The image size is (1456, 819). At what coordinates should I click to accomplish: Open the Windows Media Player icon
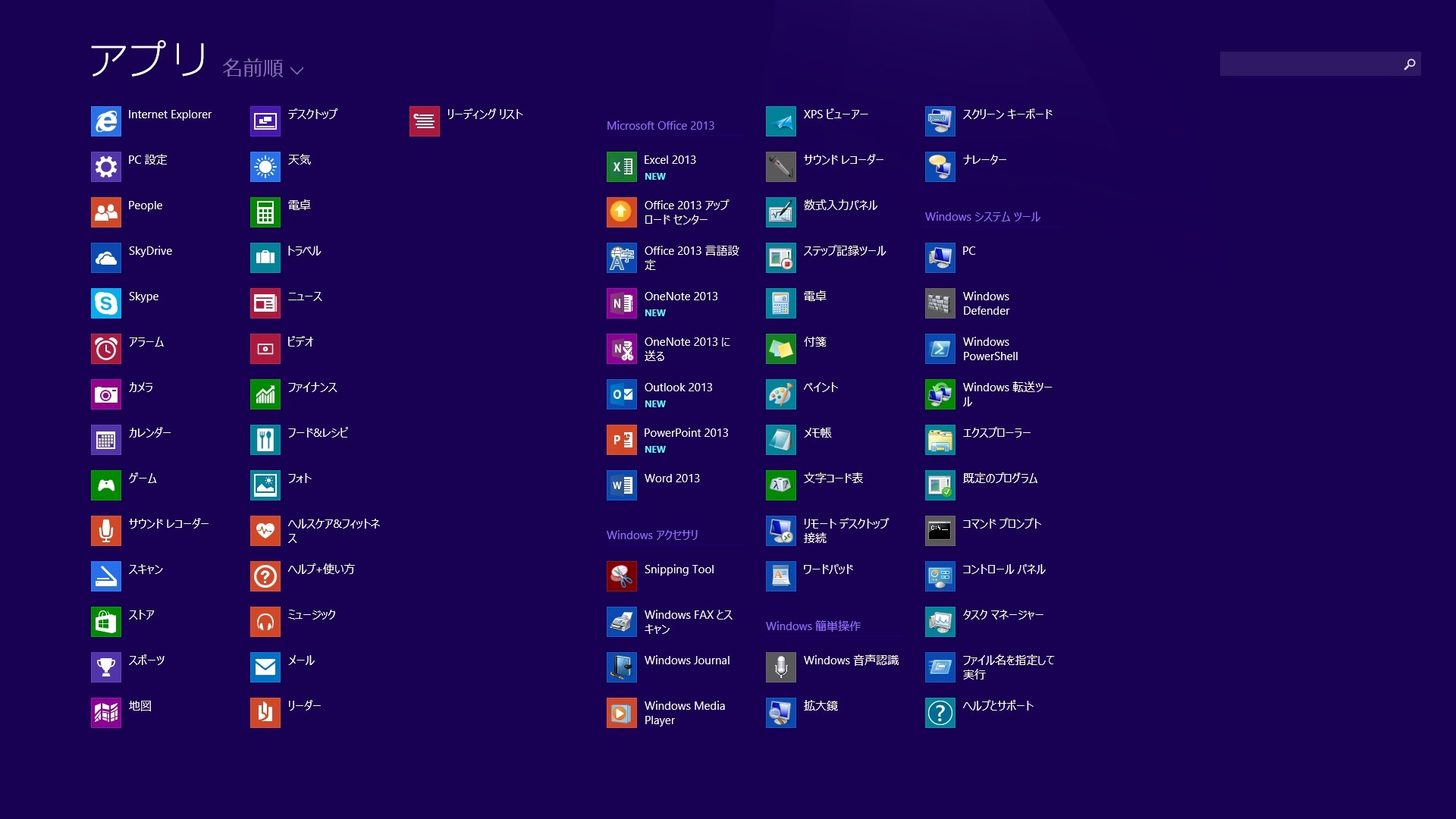tap(622, 713)
